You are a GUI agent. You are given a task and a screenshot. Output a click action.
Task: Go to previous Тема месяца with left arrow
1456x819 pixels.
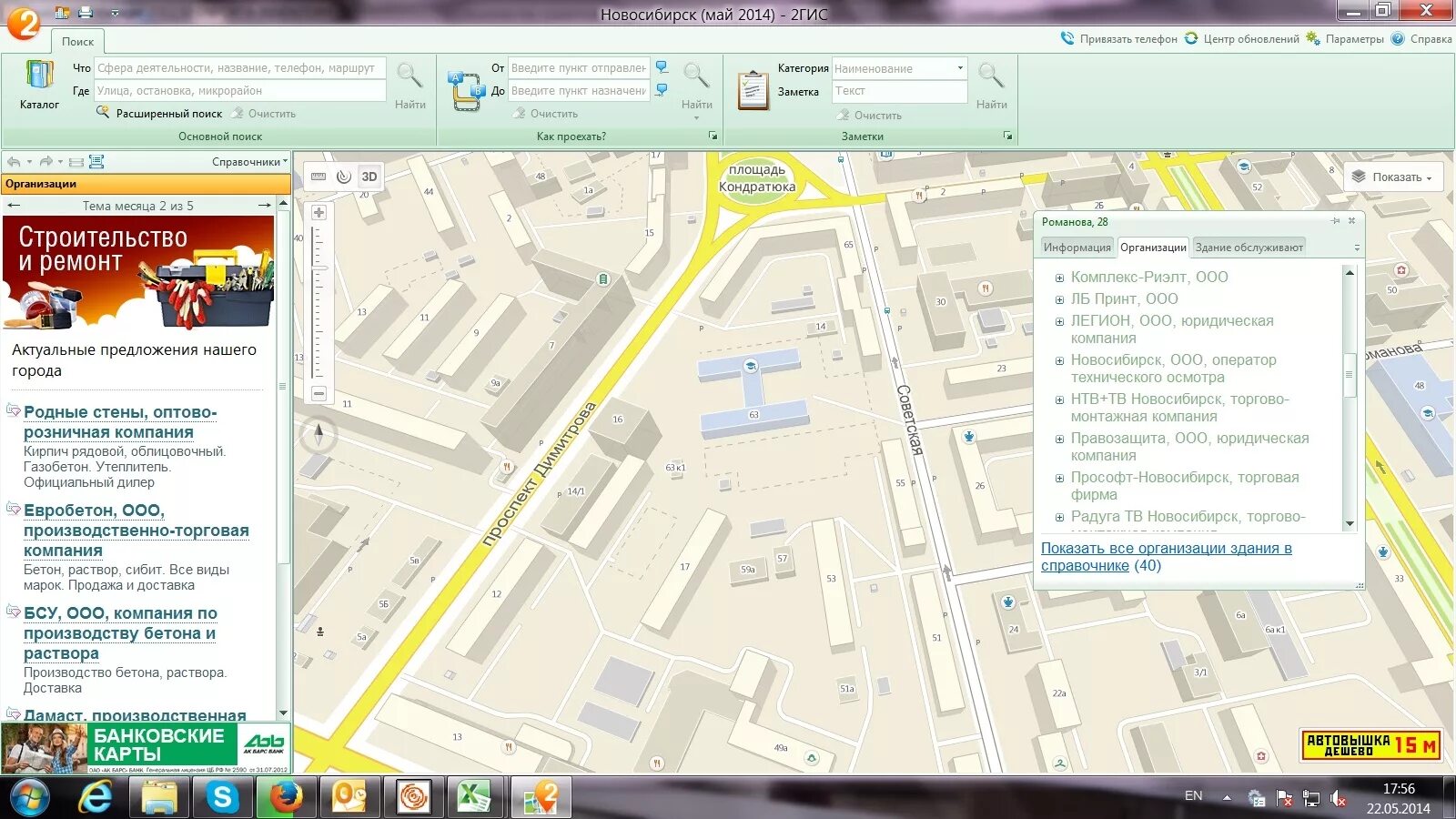(x=13, y=206)
